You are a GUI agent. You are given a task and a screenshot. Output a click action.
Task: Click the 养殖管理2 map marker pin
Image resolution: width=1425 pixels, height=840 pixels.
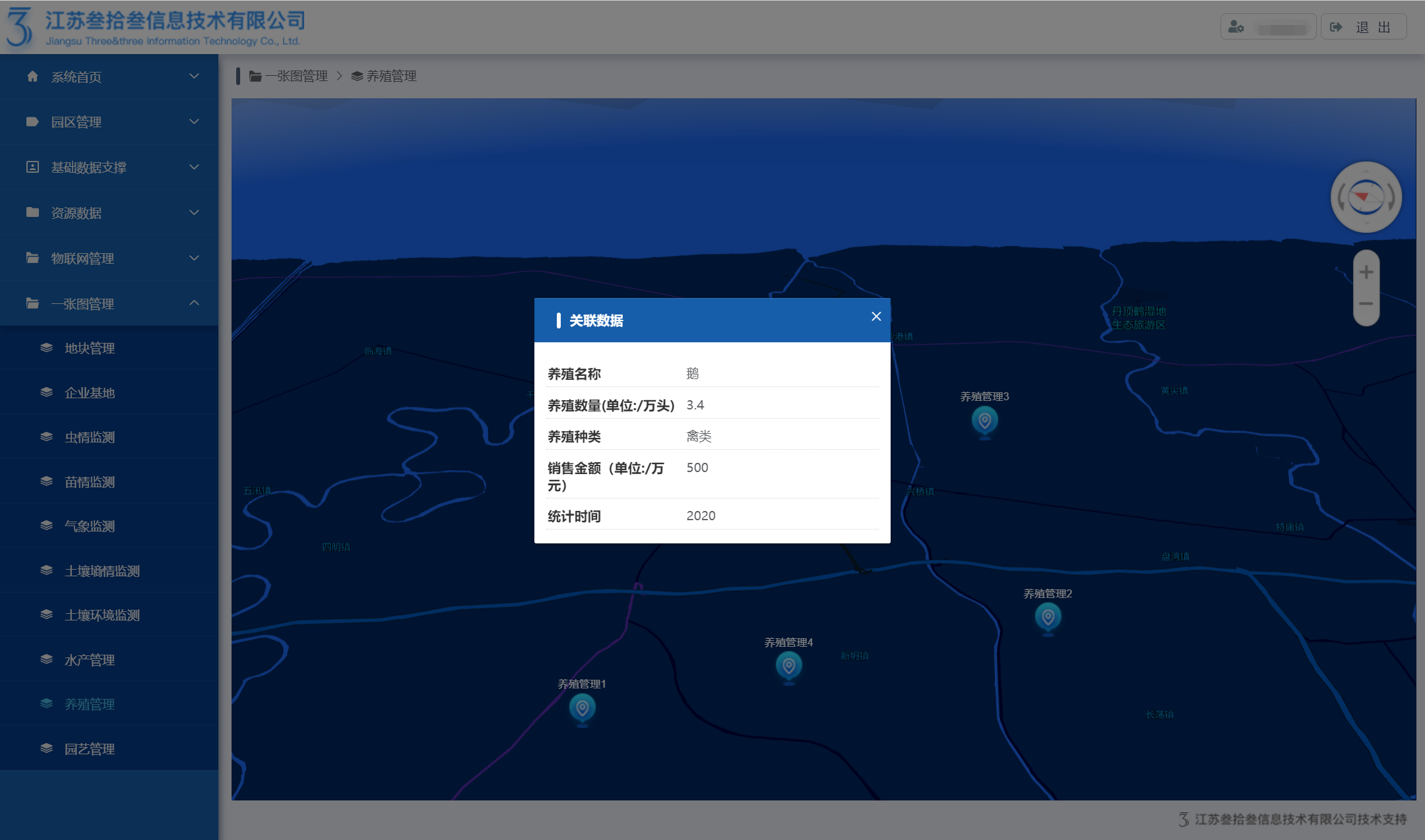point(1048,617)
